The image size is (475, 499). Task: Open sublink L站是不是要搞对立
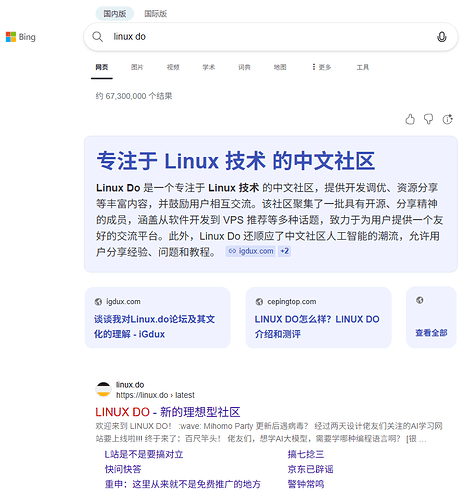144,454
